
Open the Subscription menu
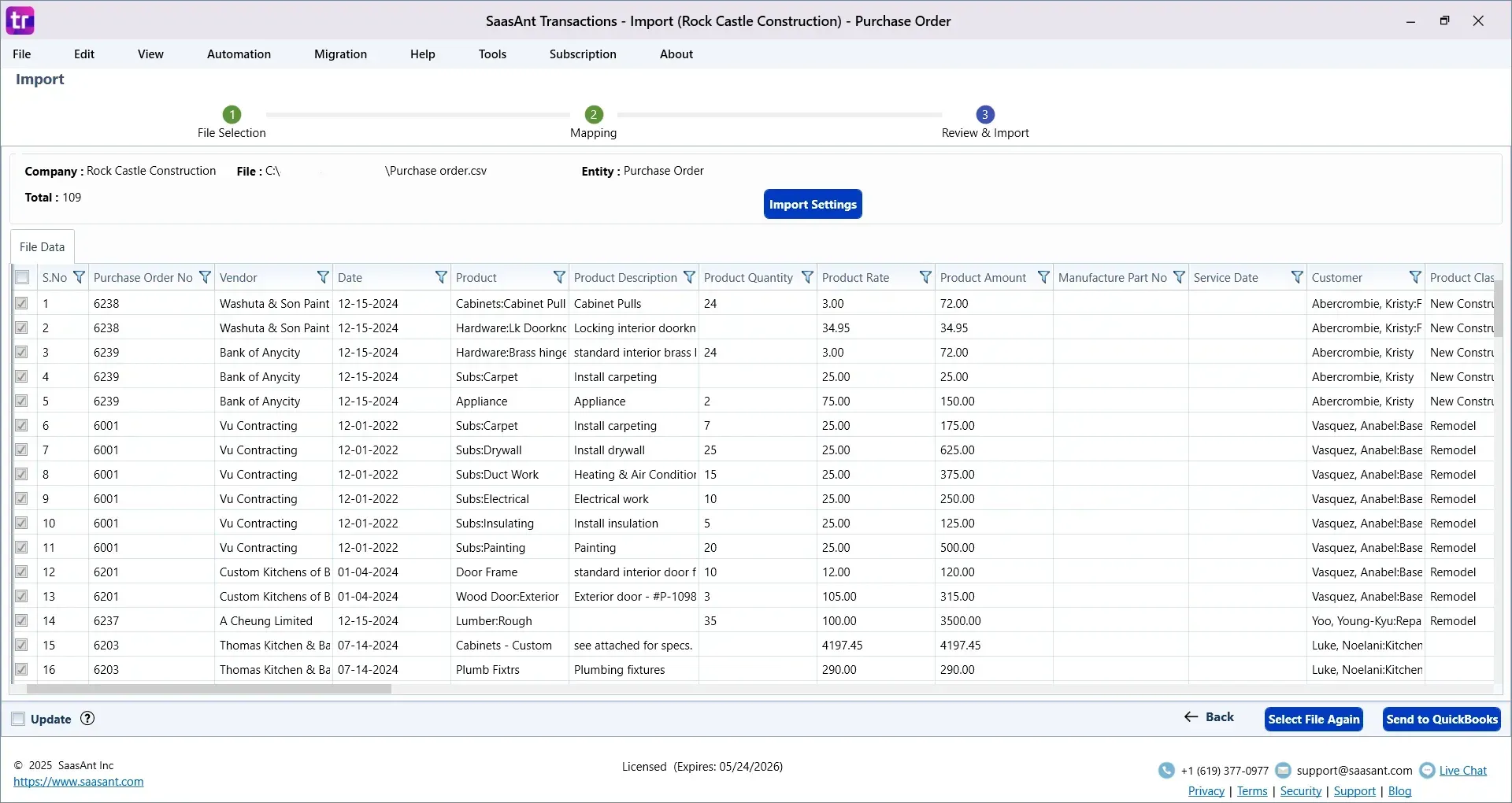pos(583,54)
